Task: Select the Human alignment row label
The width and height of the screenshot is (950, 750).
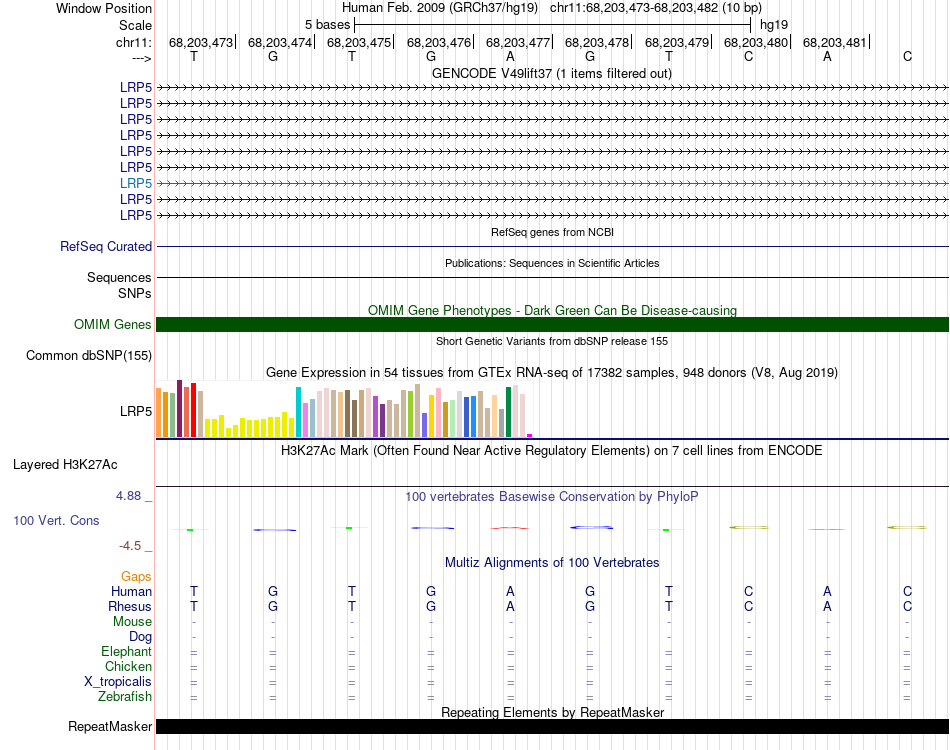Action: pos(131,591)
